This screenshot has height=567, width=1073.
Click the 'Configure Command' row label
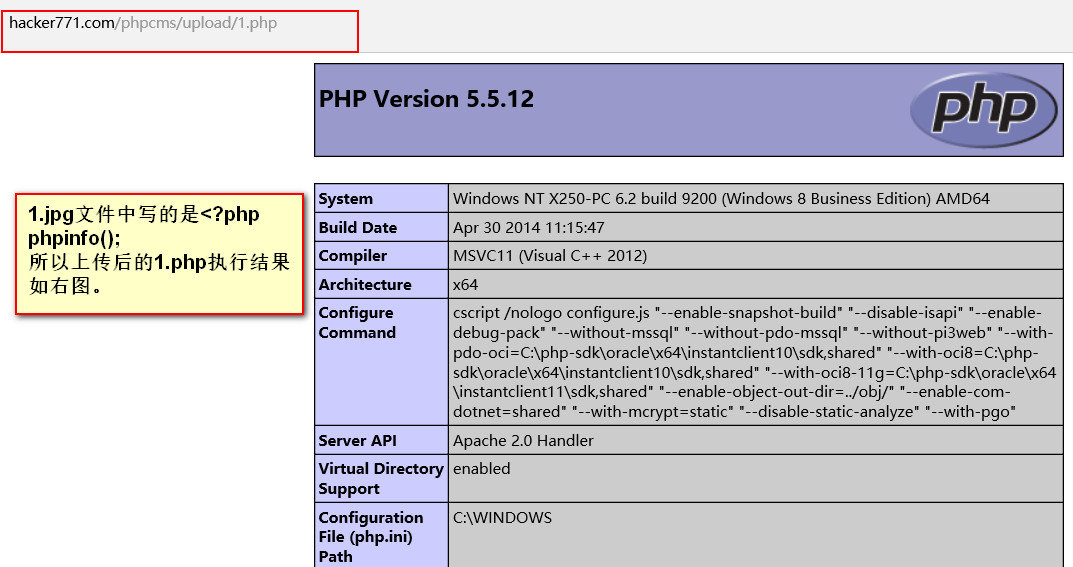(x=357, y=323)
